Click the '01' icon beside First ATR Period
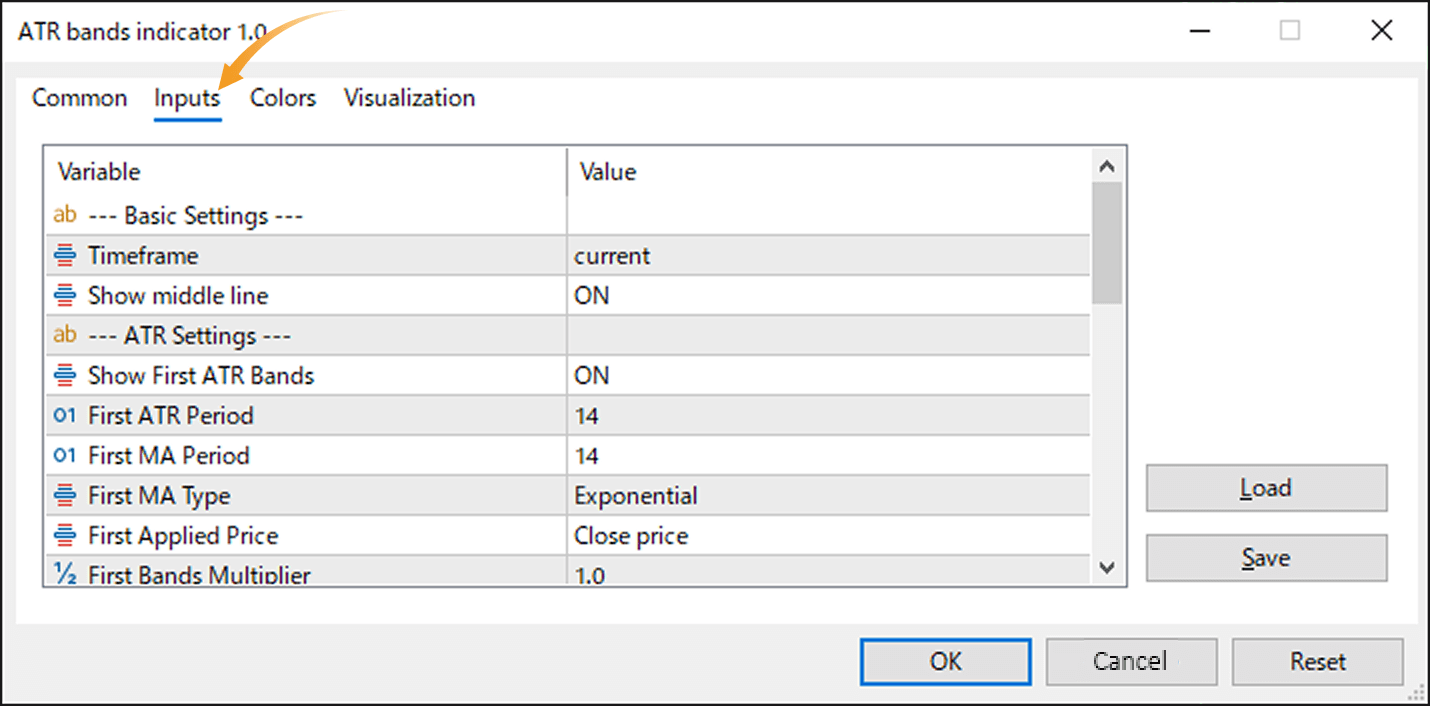 point(64,415)
